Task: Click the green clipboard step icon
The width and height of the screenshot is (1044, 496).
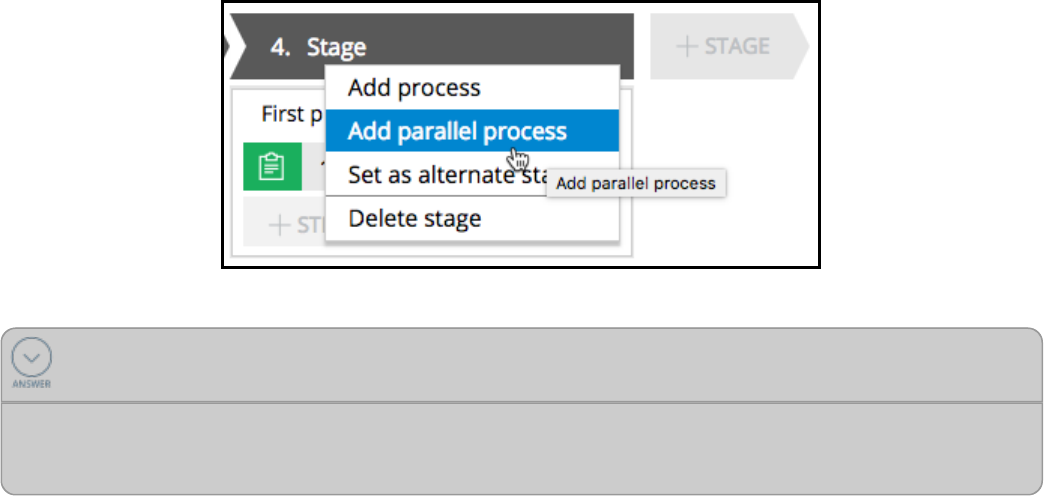Action: tap(272, 167)
